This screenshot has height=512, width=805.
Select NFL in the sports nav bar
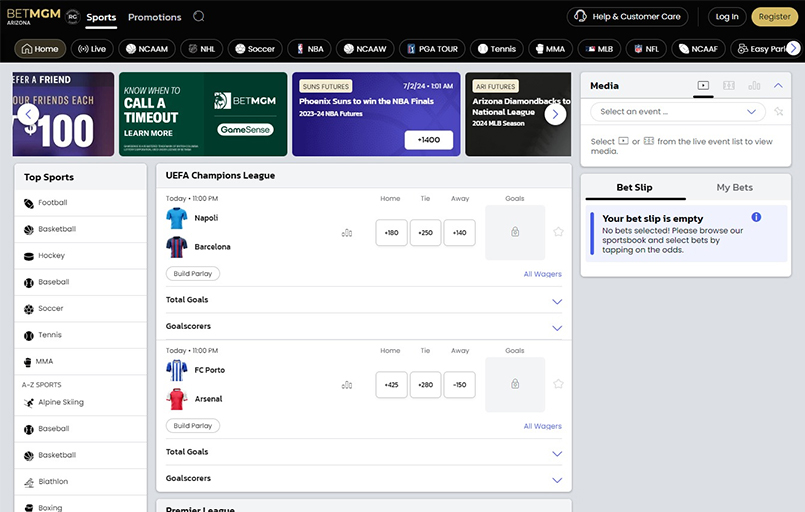pyautogui.click(x=646, y=49)
